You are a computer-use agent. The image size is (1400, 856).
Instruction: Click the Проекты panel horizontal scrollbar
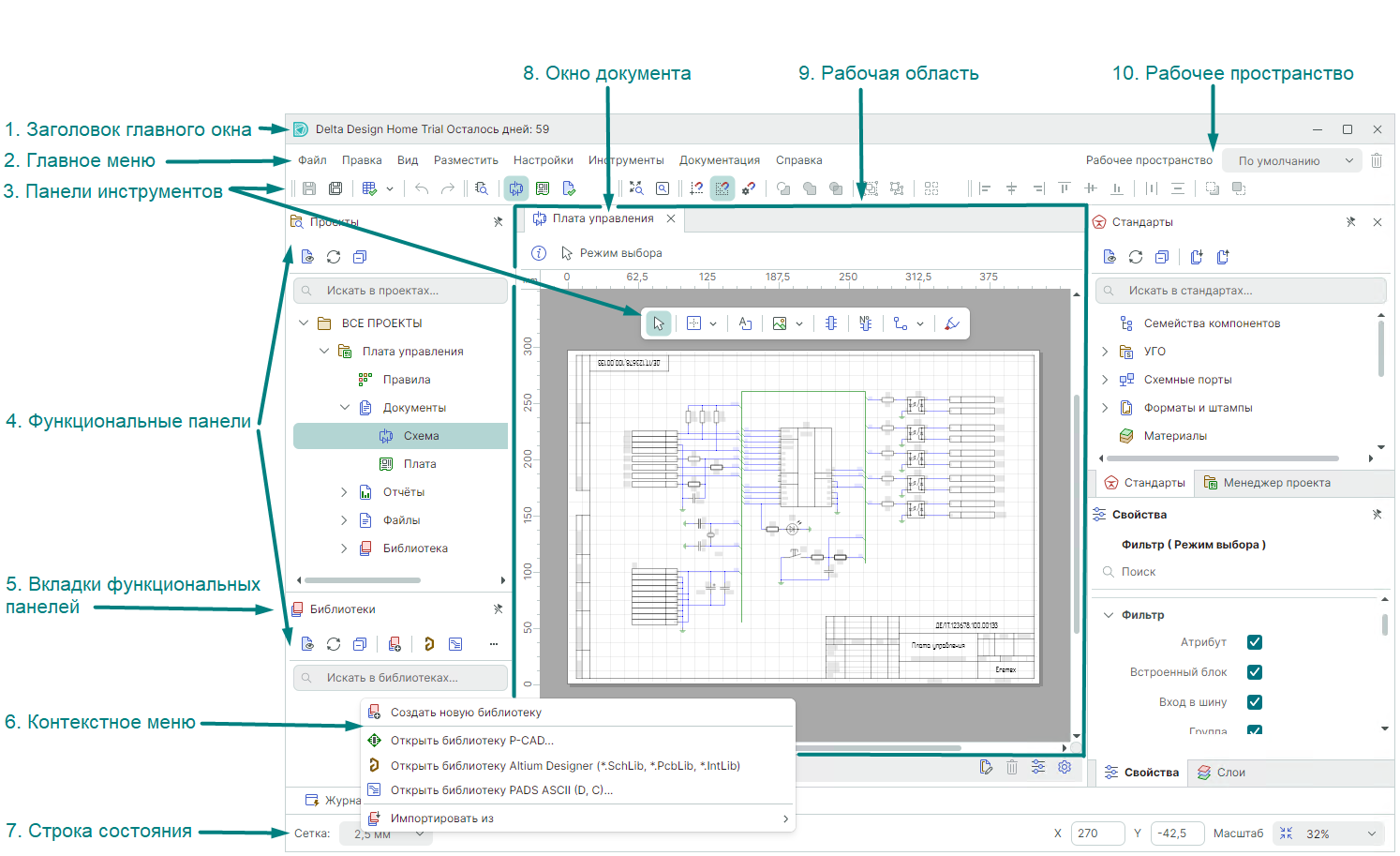[362, 580]
